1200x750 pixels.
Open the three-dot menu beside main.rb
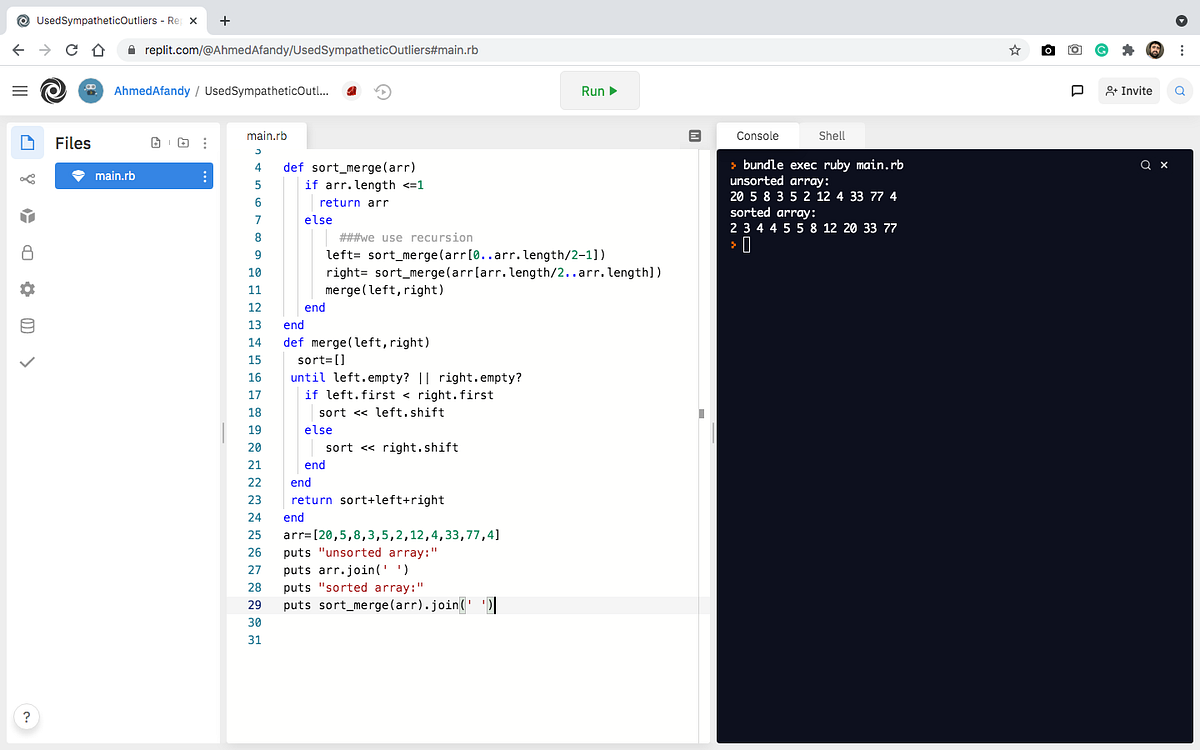[x=205, y=178]
